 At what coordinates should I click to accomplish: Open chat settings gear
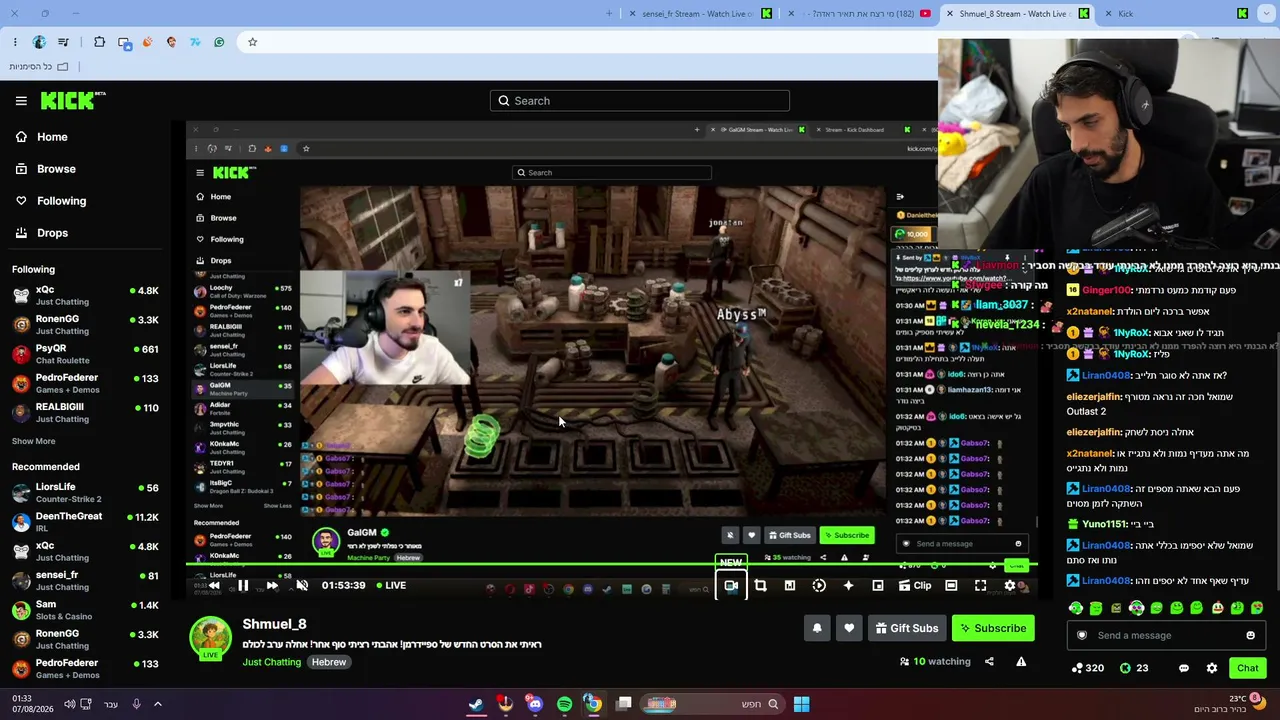(x=1212, y=668)
